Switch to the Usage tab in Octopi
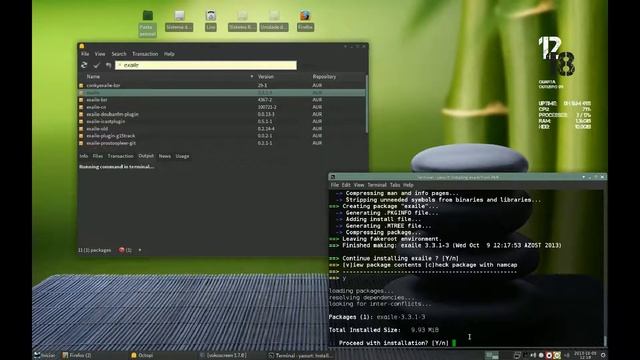This screenshot has width=640, height=360. click(182, 156)
